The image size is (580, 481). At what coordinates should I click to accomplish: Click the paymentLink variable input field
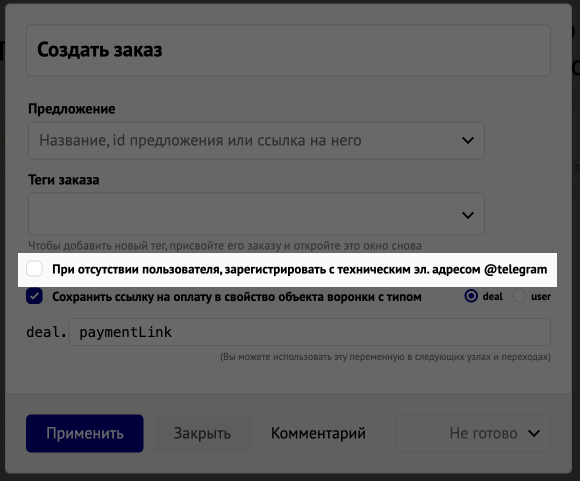[x=310, y=332]
